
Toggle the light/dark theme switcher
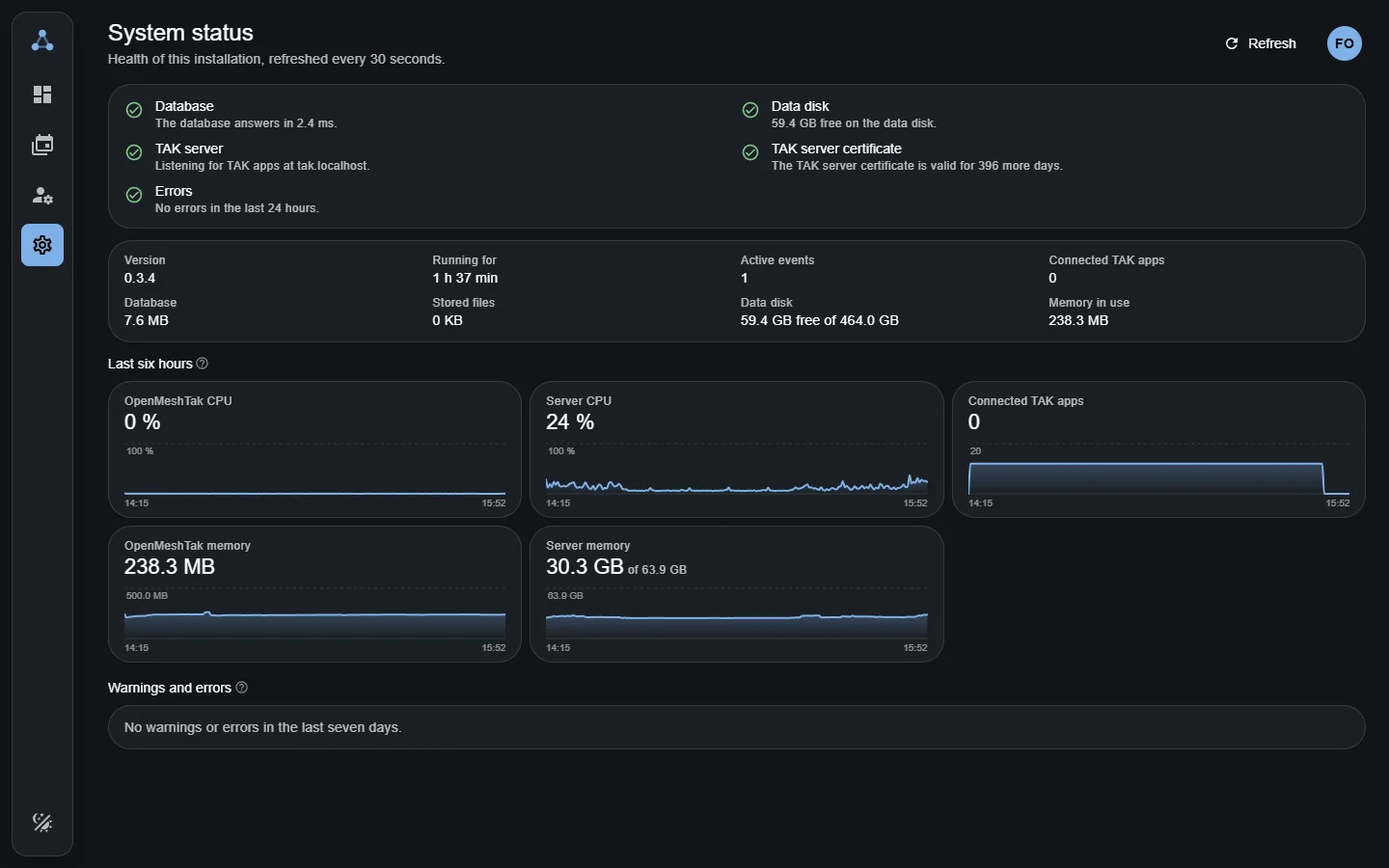pos(42,822)
